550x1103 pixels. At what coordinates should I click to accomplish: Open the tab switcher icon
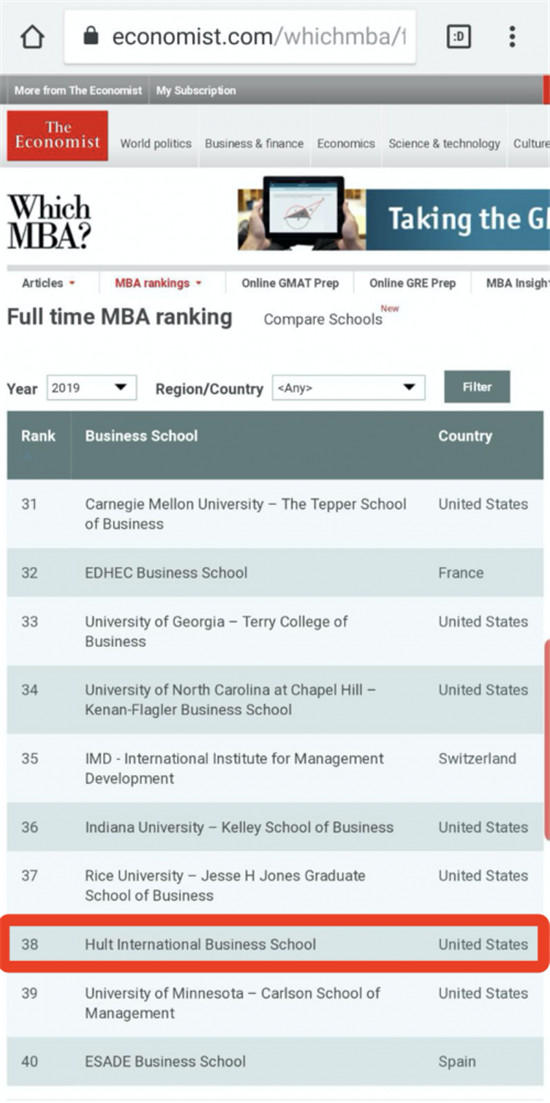click(459, 37)
